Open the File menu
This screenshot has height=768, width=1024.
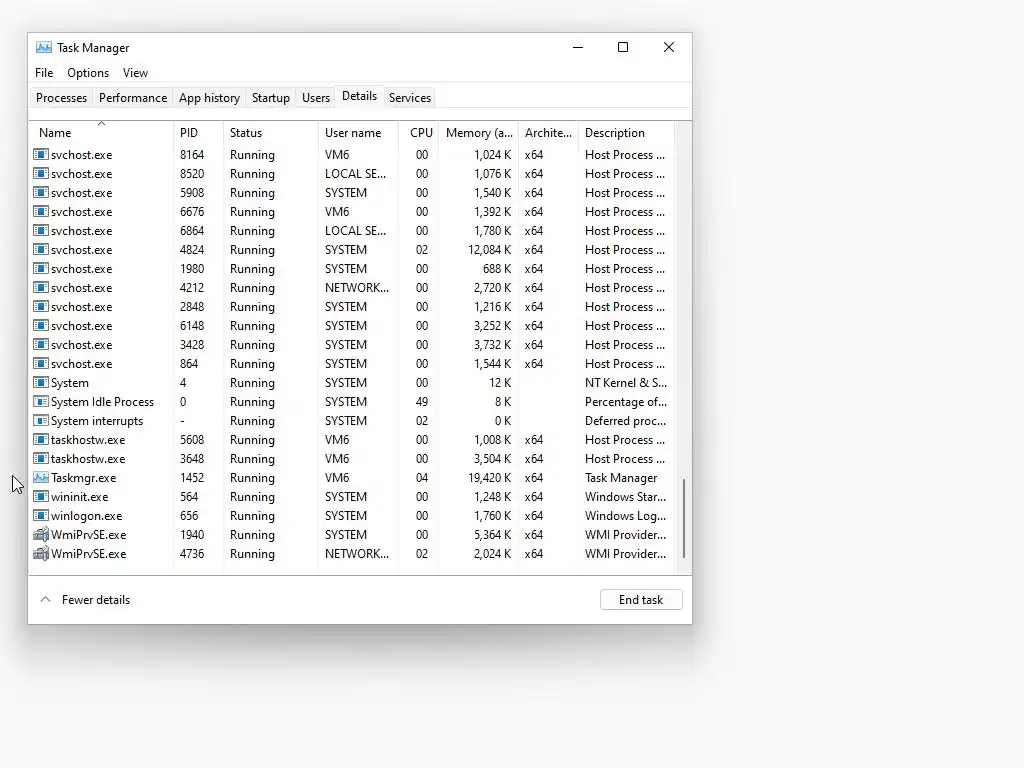coord(44,72)
